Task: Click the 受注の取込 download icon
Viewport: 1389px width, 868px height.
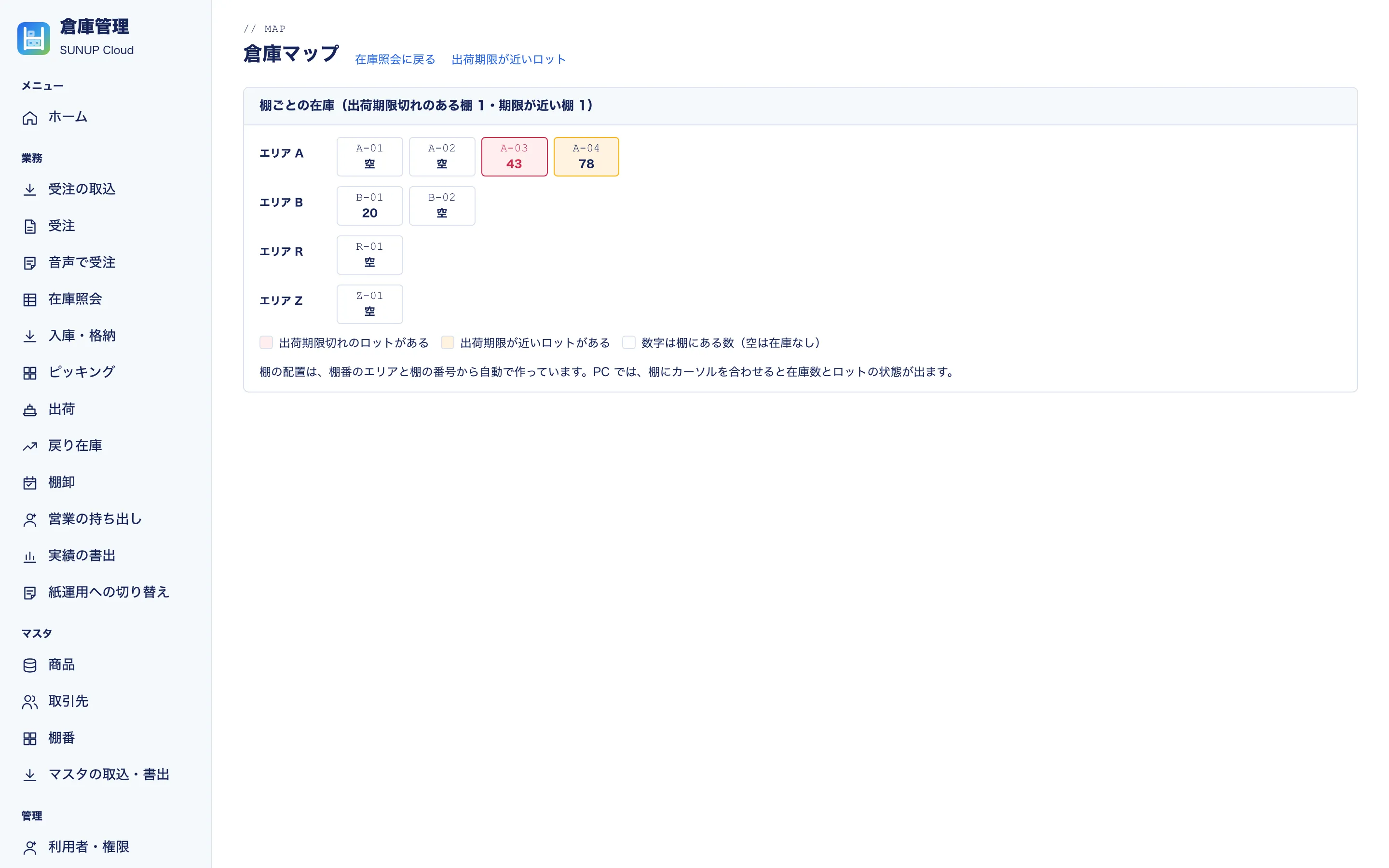Action: coord(30,190)
